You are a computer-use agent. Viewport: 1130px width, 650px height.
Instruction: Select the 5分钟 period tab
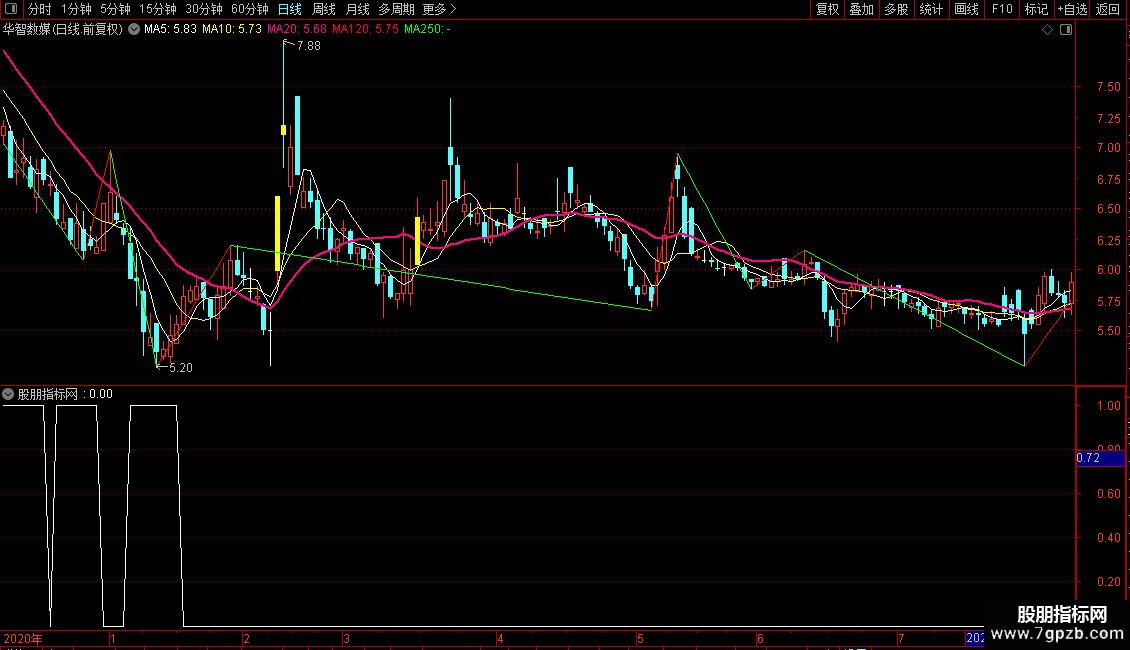pyautogui.click(x=115, y=9)
